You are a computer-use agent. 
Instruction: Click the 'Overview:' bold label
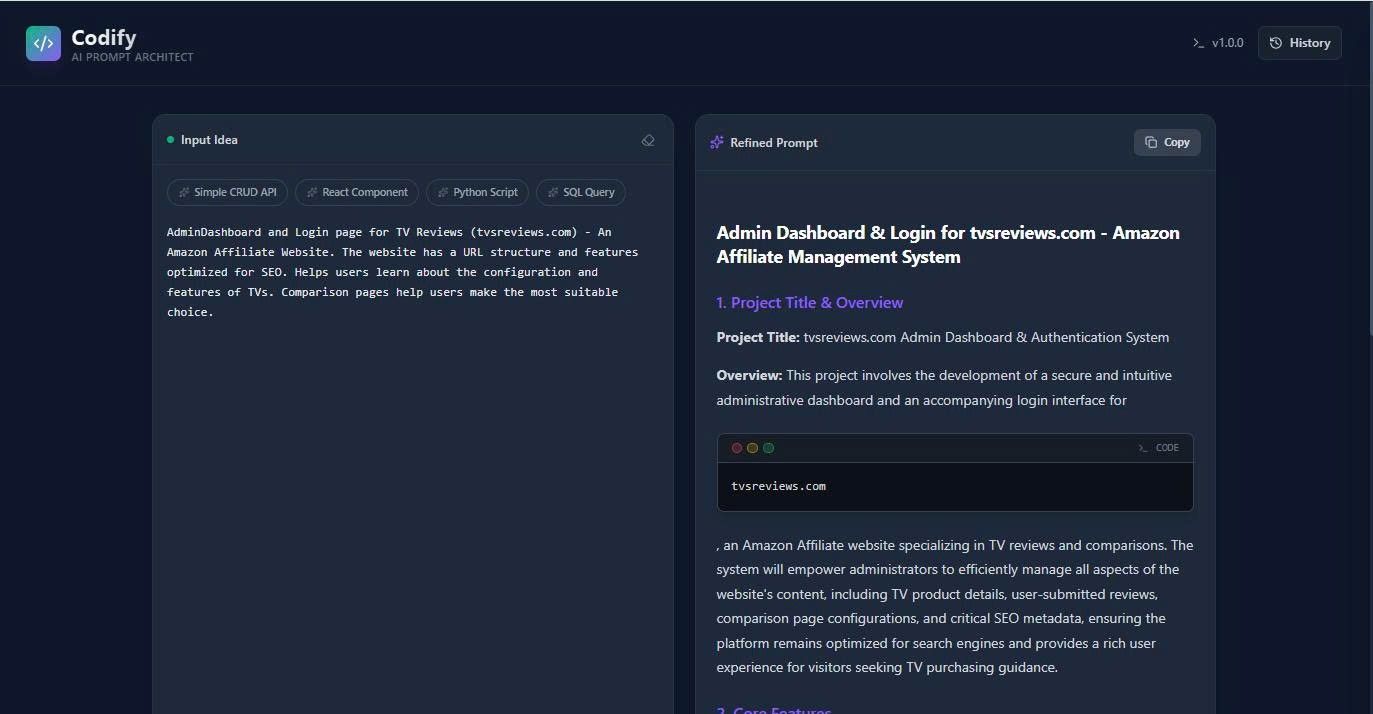click(x=749, y=376)
